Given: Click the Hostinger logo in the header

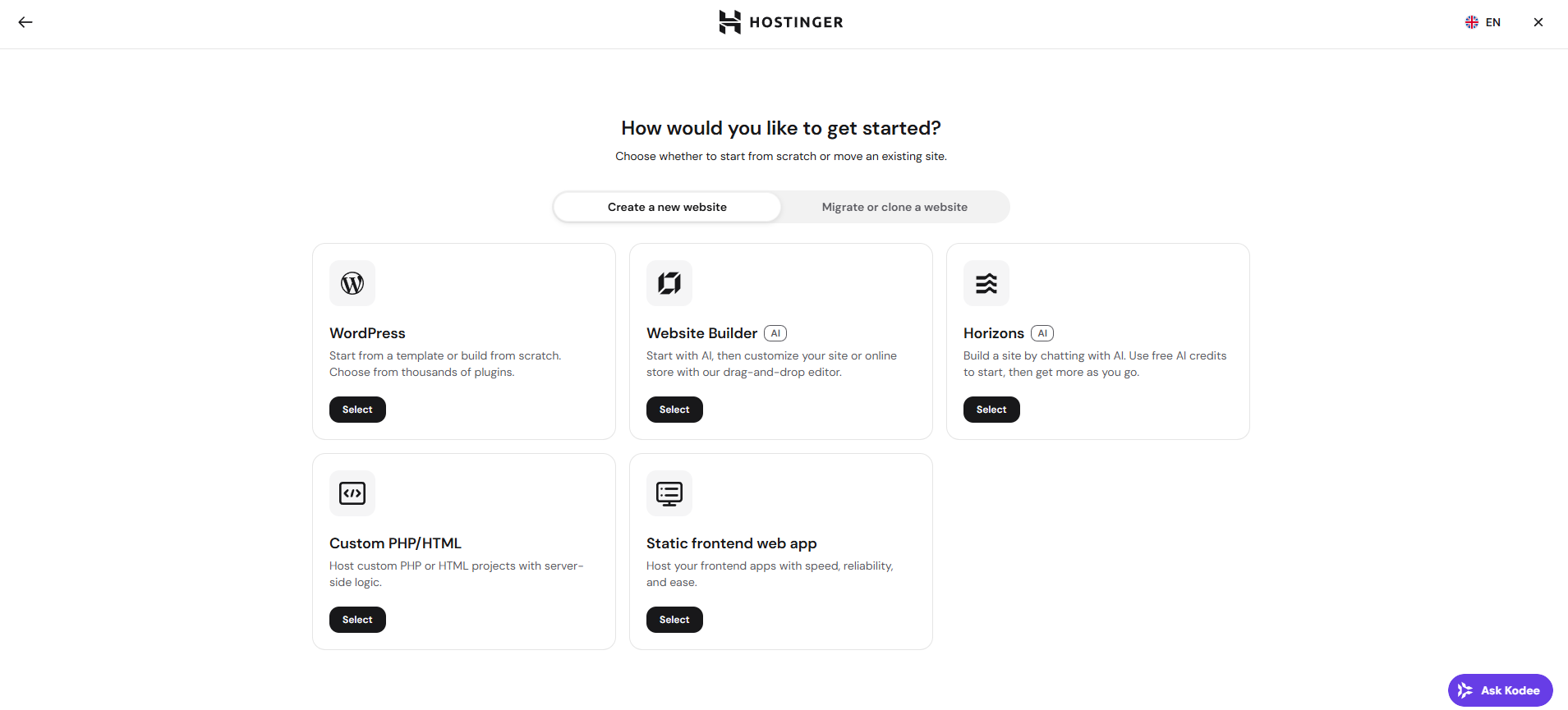Looking at the screenshot, I should pyautogui.click(x=781, y=22).
